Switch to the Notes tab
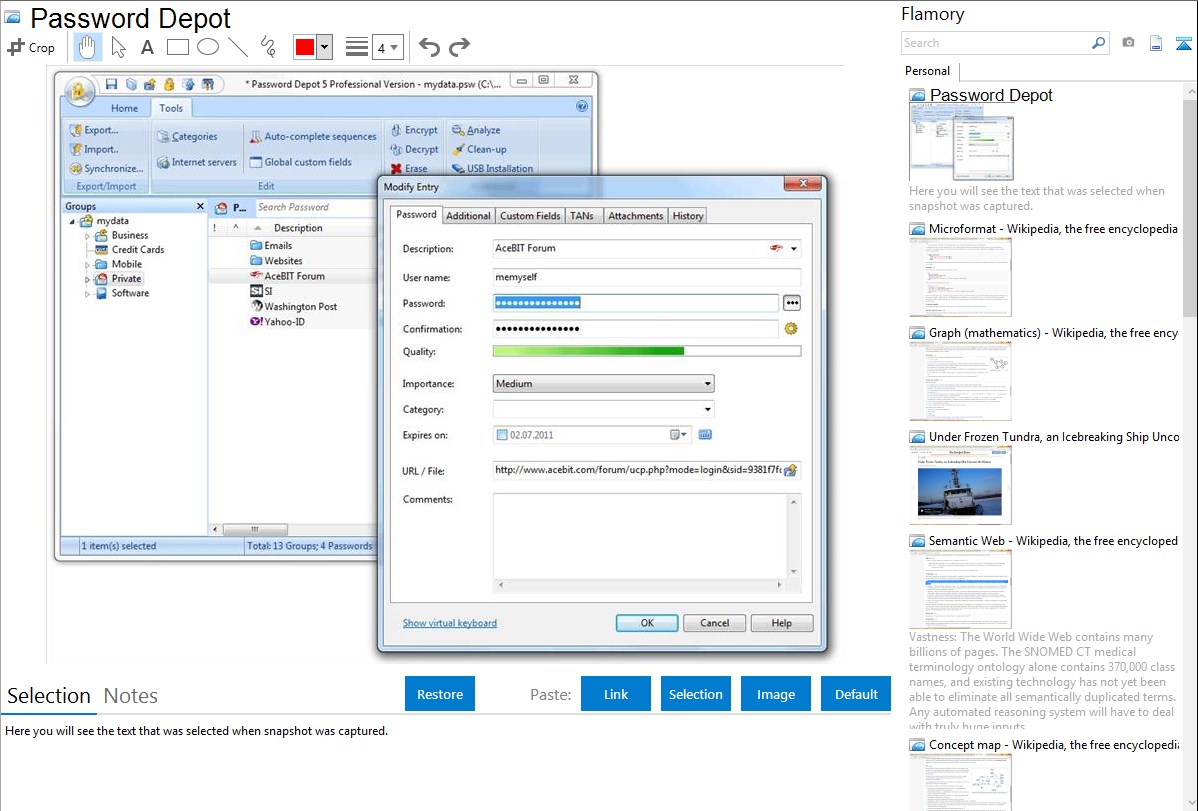Viewport: 1198px width, 811px height. coord(131,696)
